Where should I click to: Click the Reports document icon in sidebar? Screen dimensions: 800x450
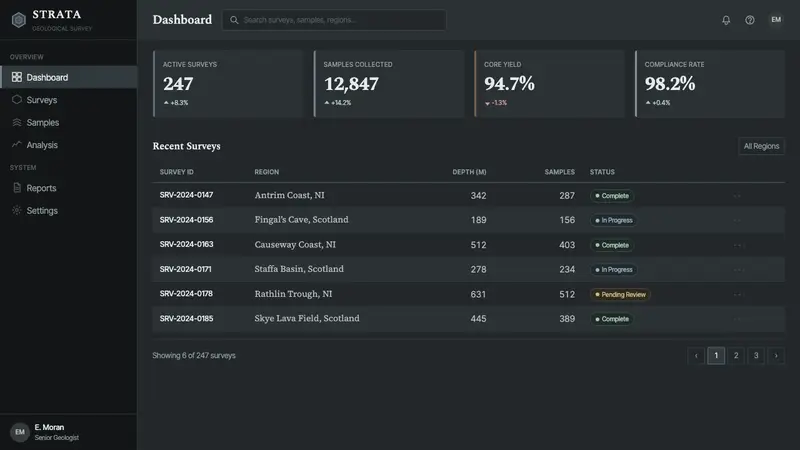tap(17, 188)
